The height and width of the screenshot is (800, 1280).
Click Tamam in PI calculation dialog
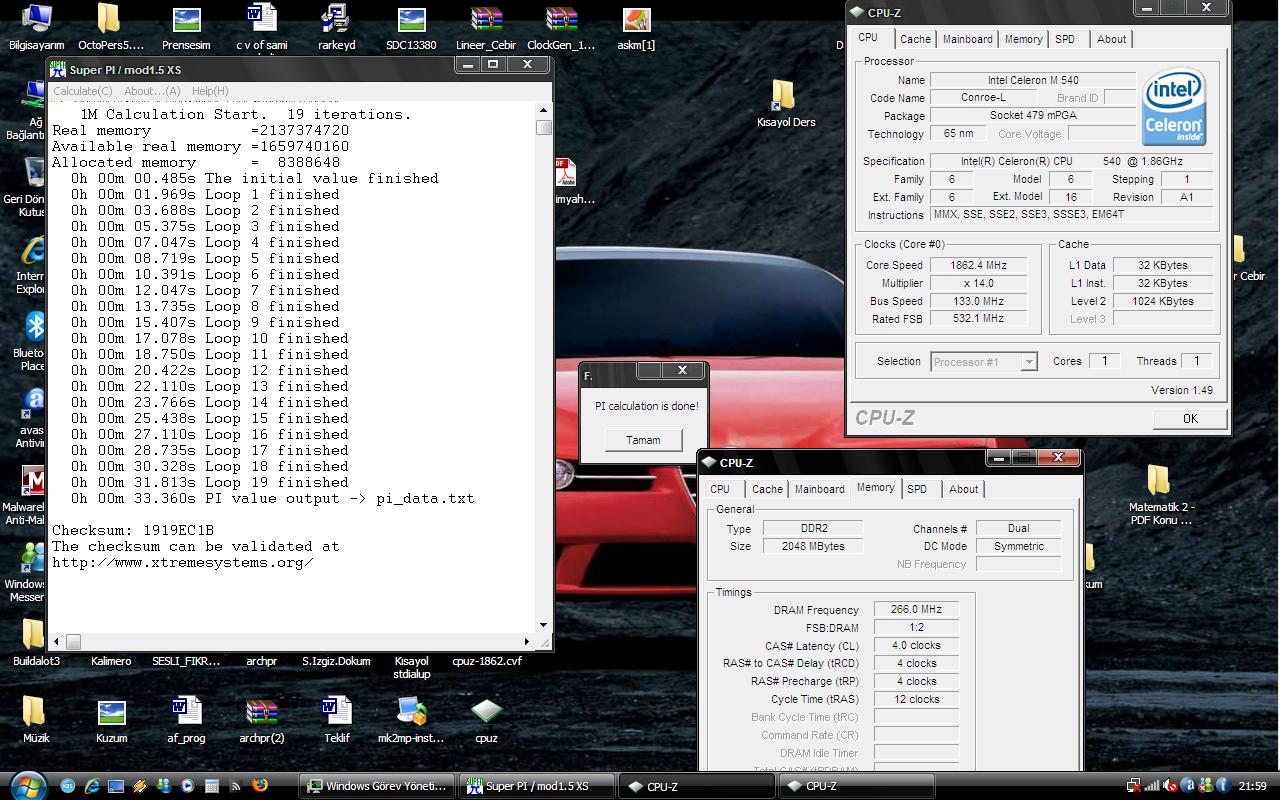(643, 440)
